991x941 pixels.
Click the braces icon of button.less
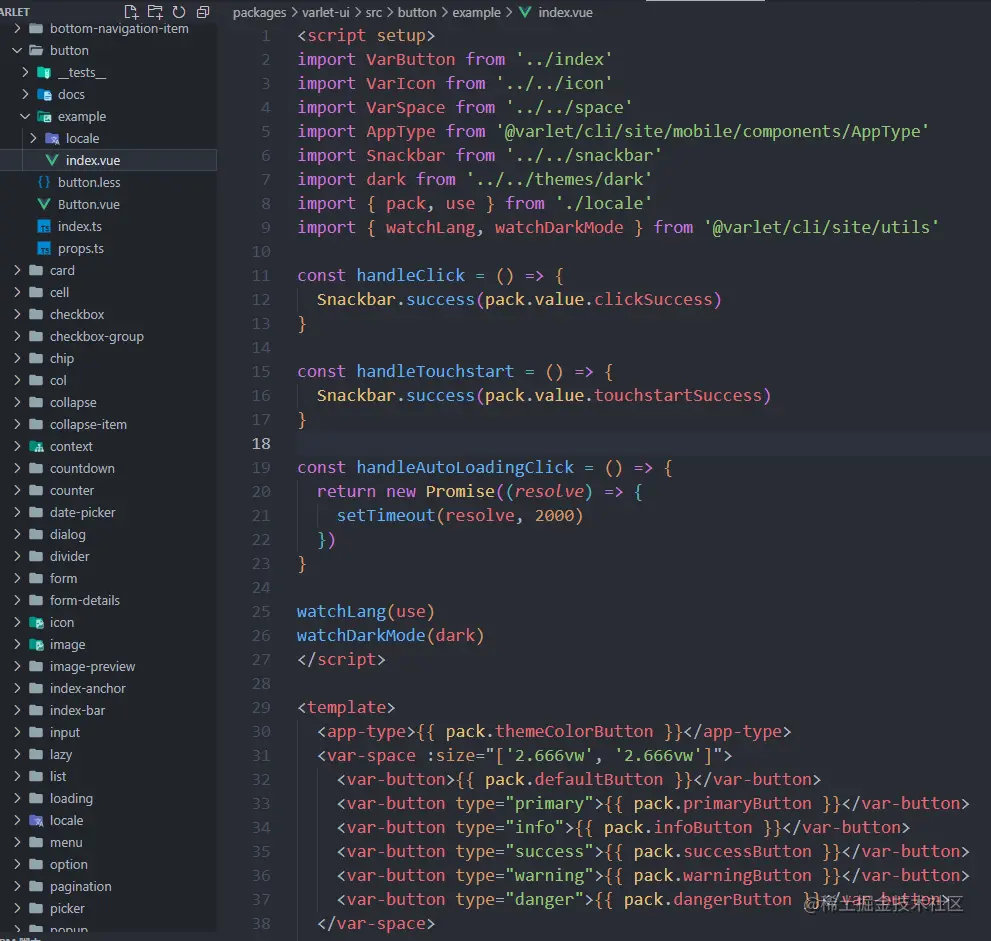[44, 182]
